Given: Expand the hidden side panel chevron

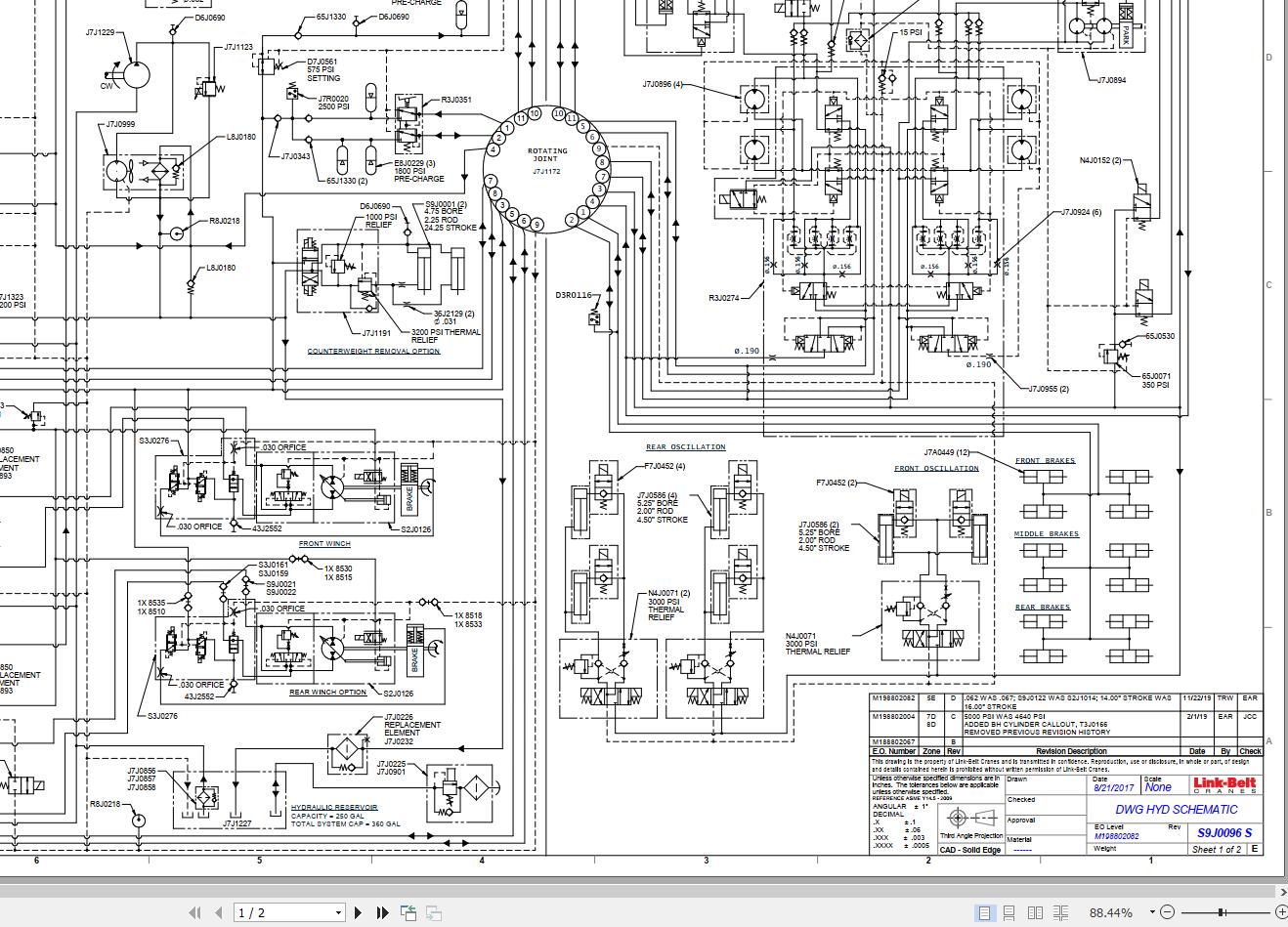Looking at the screenshot, I should click(1282, 892).
